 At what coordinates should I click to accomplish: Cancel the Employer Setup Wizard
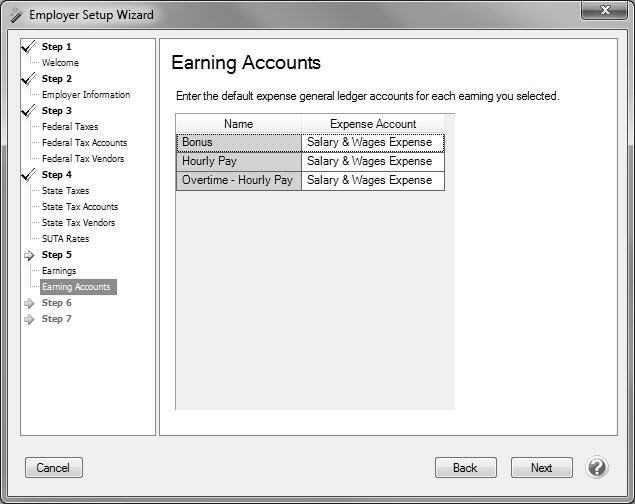pos(53,467)
